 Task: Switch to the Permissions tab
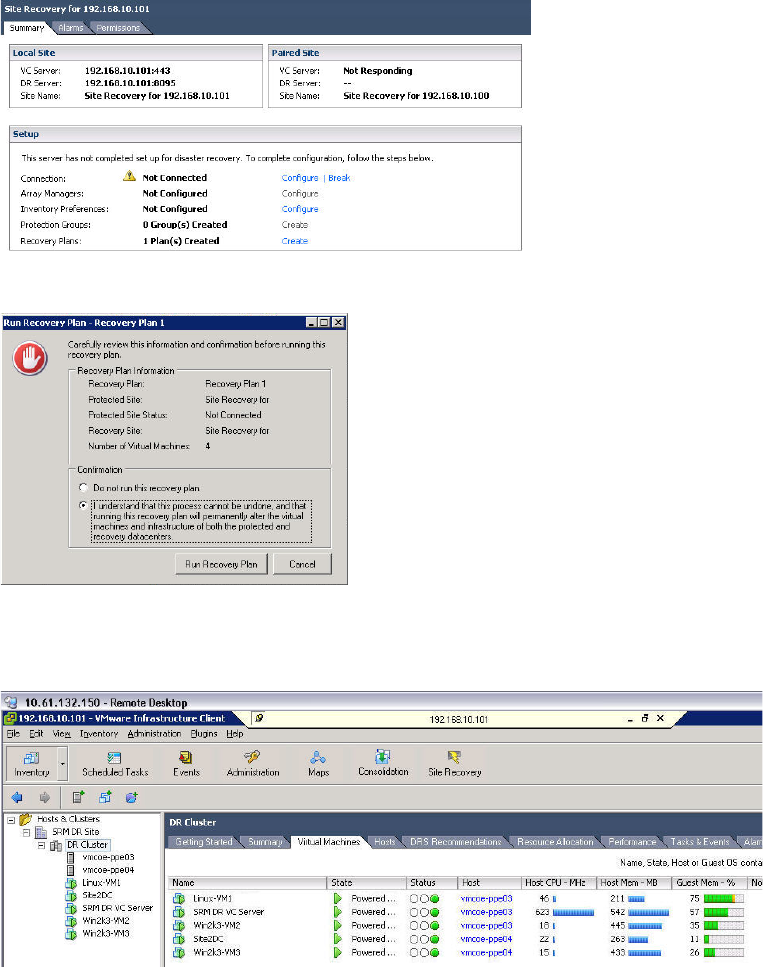(x=118, y=28)
